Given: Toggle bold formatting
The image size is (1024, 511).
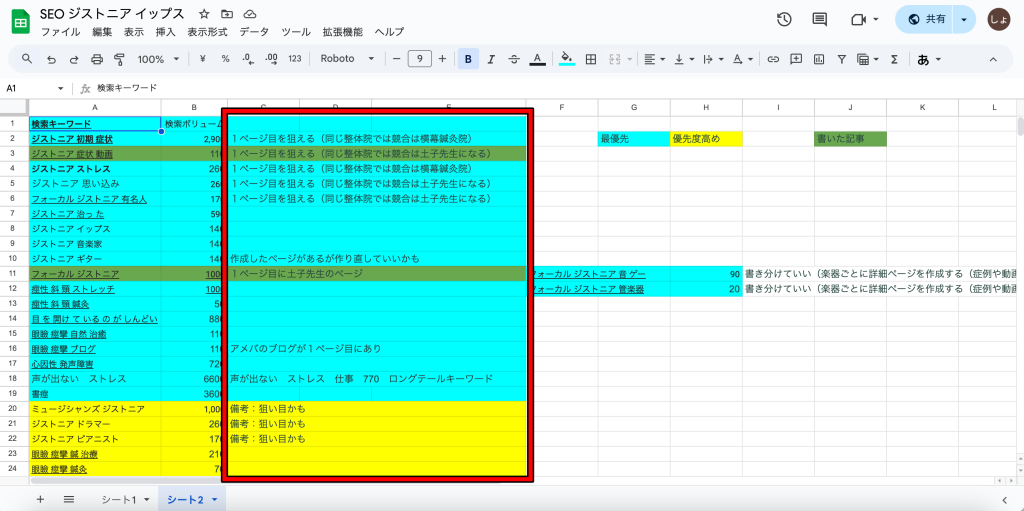Looking at the screenshot, I should point(468,59).
